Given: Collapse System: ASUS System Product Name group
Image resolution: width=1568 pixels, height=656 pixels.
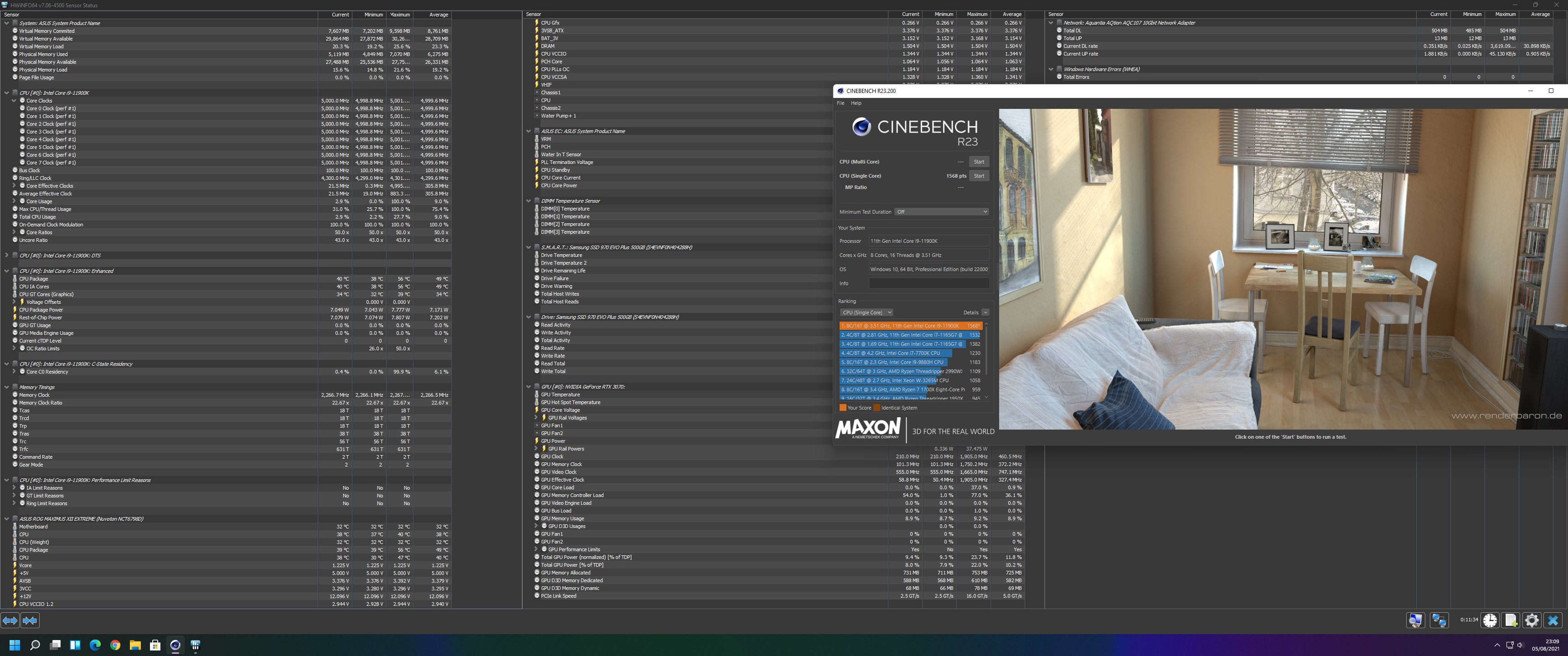Looking at the screenshot, I should click(x=7, y=23).
